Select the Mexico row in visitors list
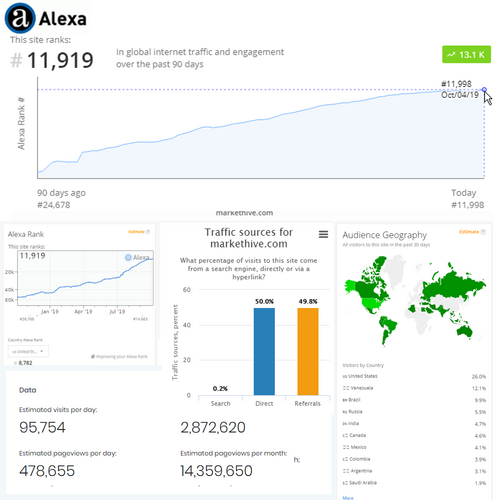The height and width of the screenshot is (500, 500). coord(414,447)
